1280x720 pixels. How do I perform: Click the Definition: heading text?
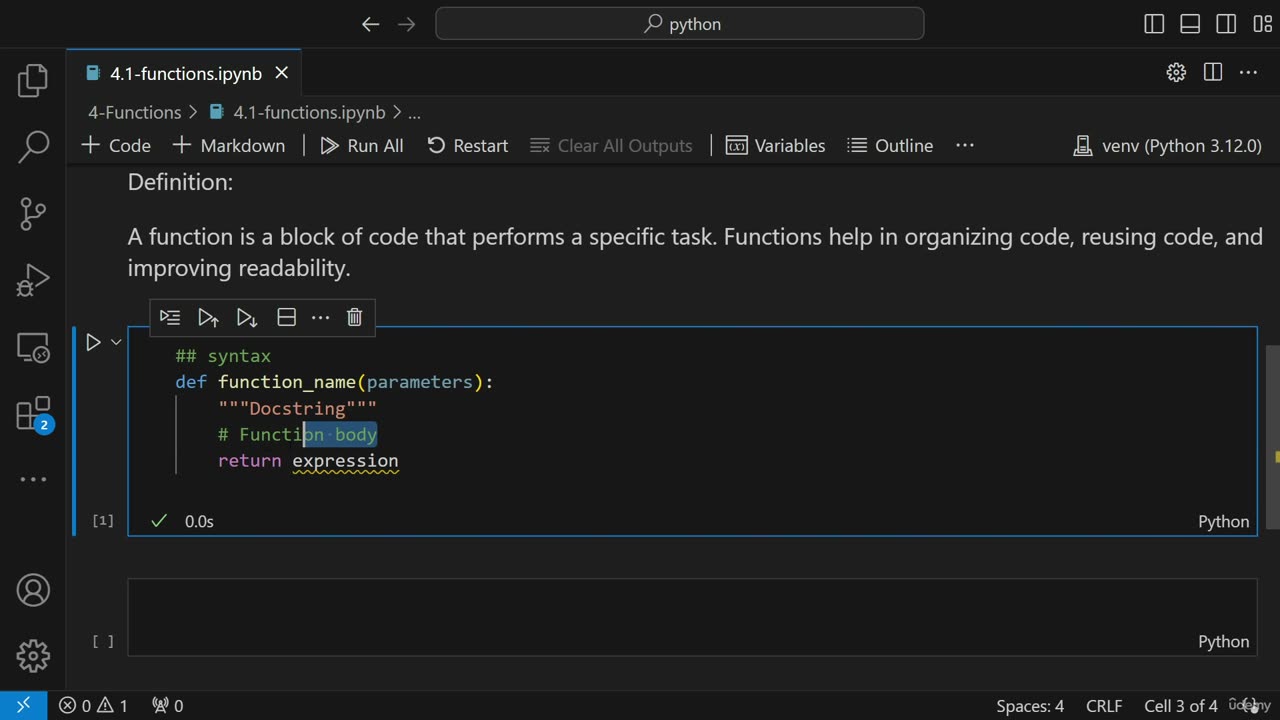pos(180,182)
